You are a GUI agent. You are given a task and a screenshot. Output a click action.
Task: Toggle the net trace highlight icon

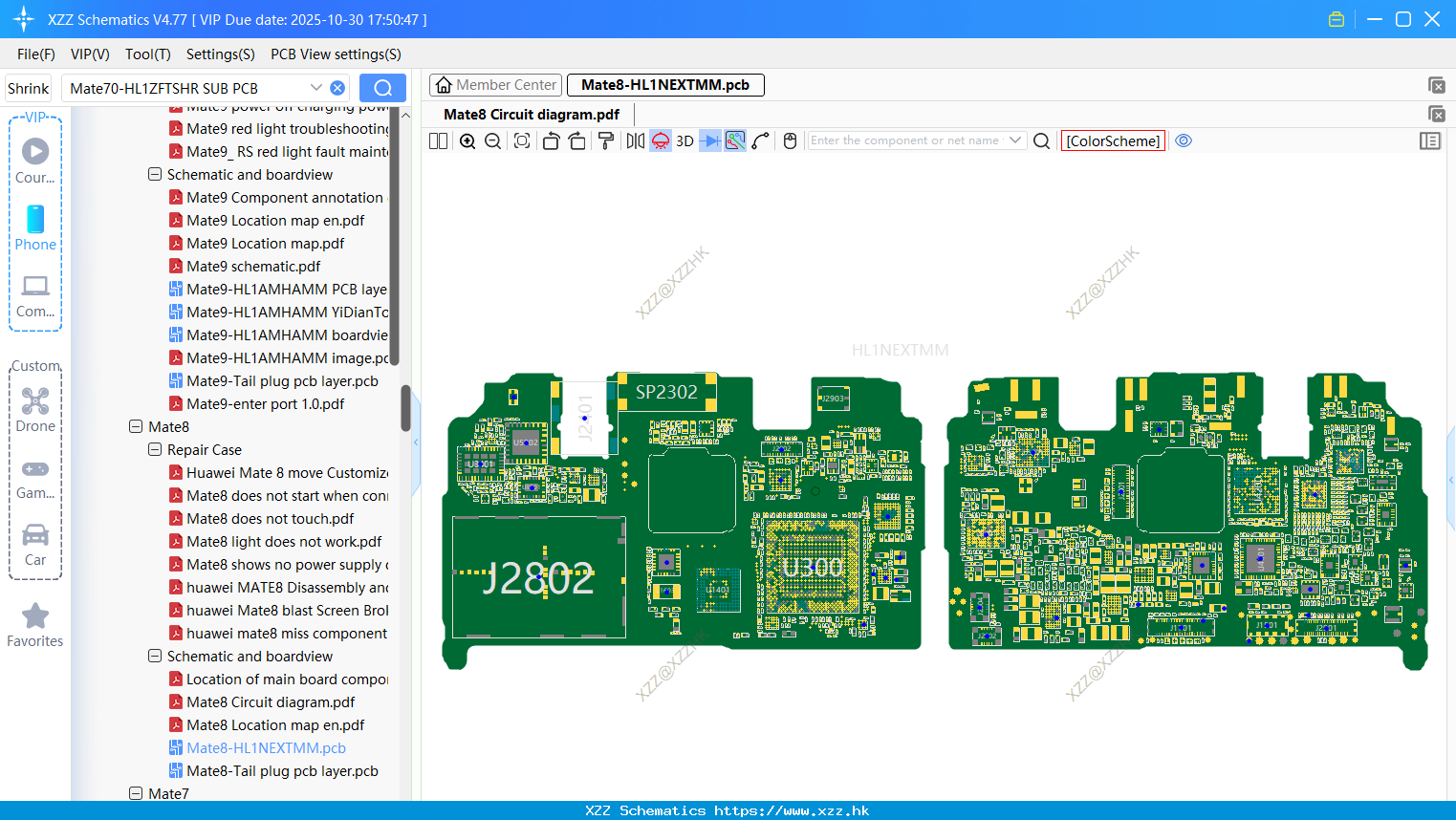click(x=735, y=140)
